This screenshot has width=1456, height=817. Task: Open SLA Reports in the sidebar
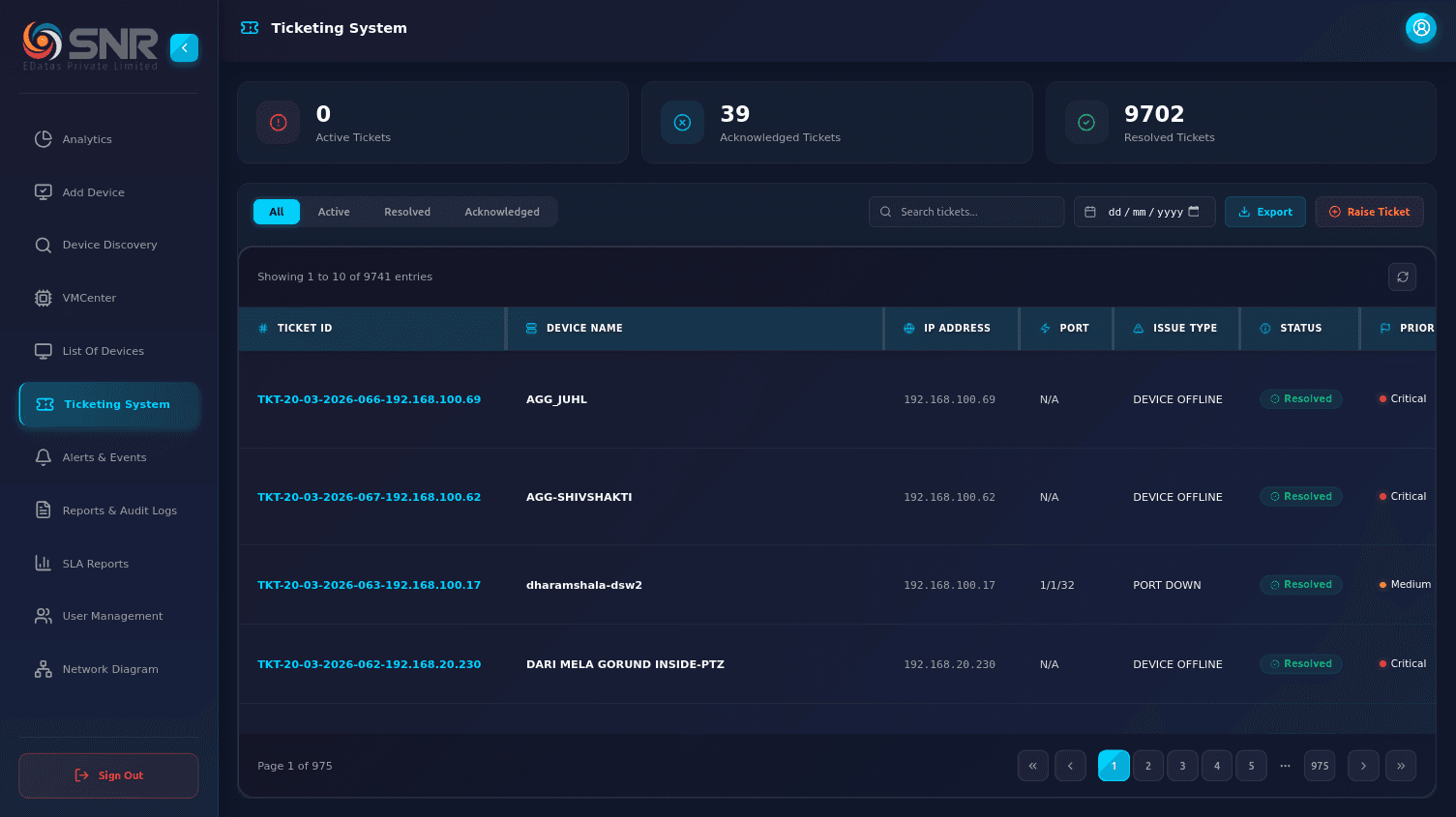pyautogui.click(x=95, y=564)
